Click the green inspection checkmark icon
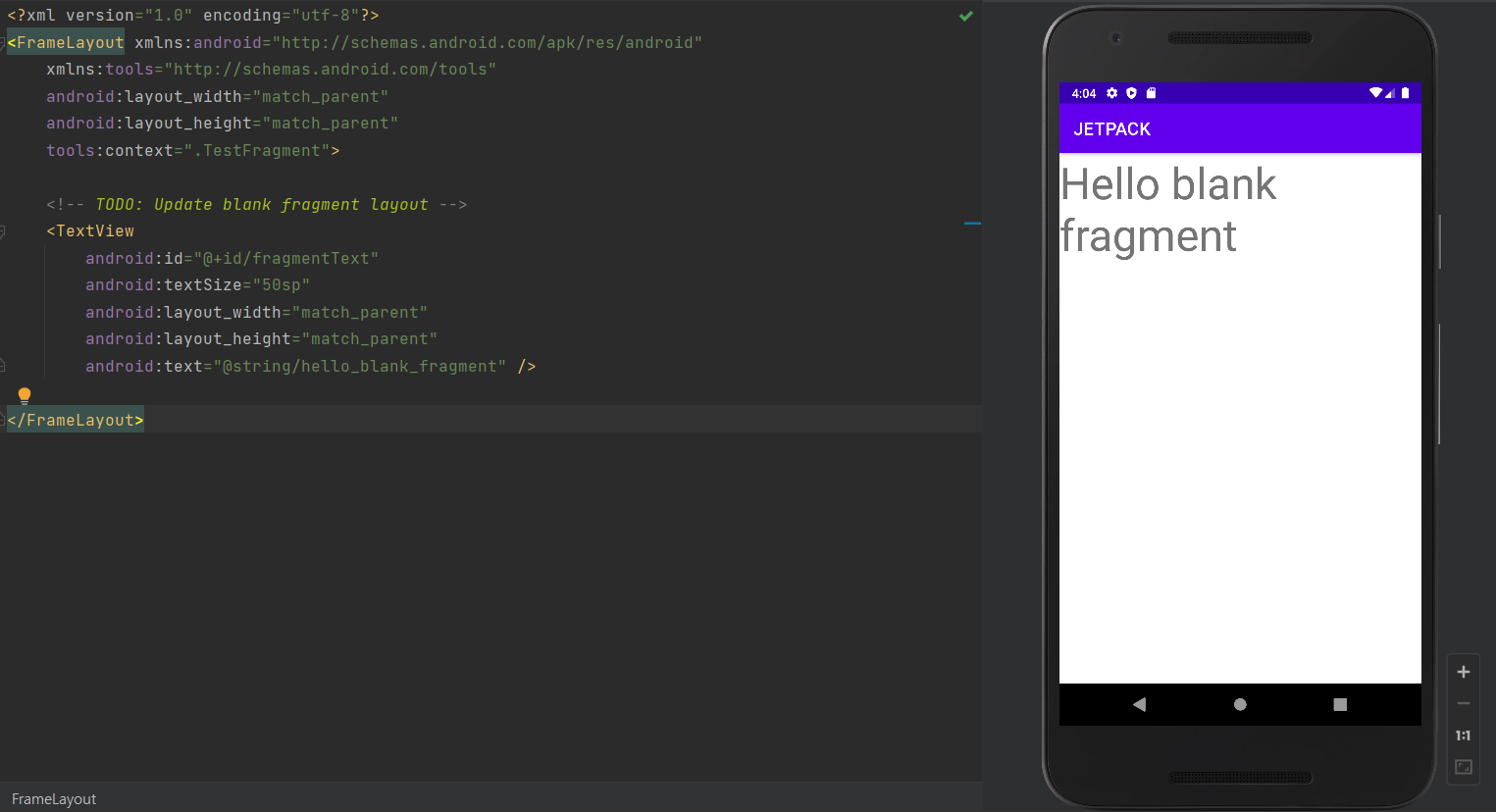Screen dimensions: 1496x812 pos(966,16)
